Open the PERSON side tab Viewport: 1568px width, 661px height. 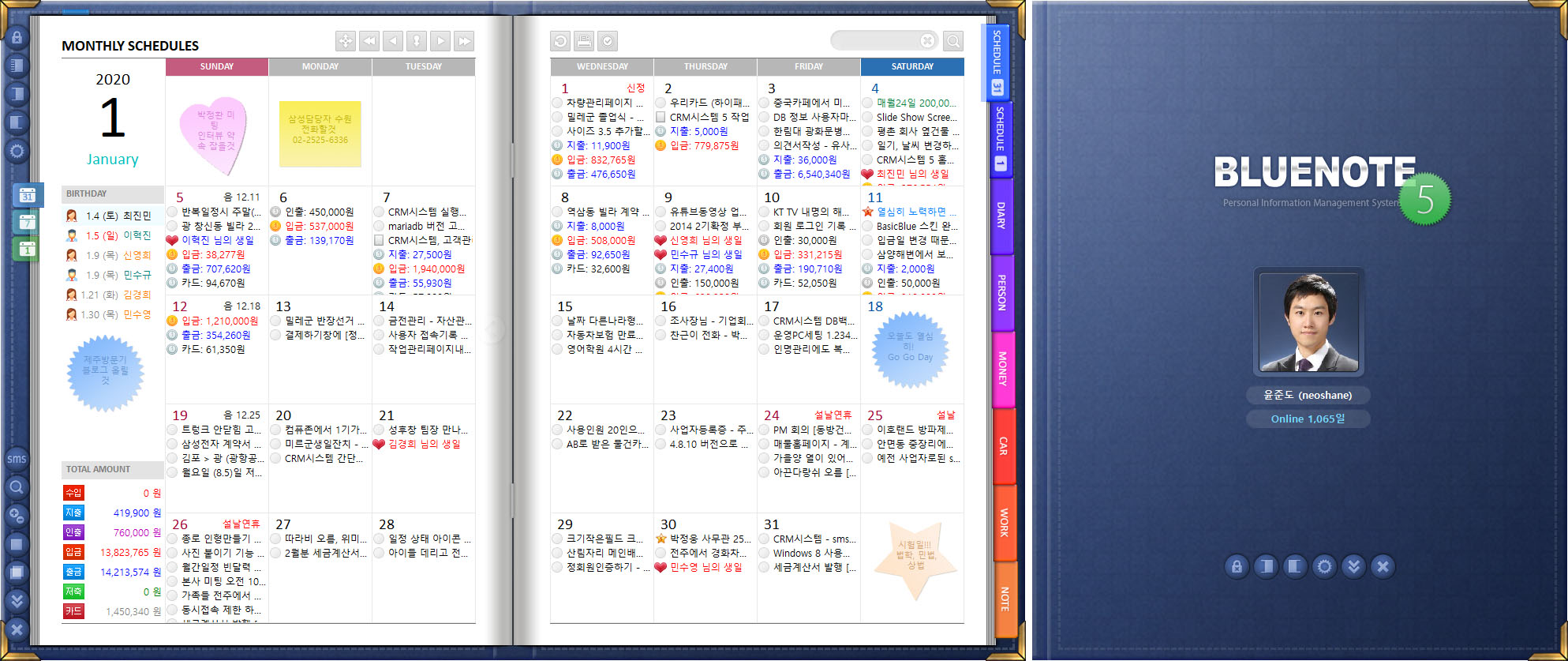pos(1001,292)
